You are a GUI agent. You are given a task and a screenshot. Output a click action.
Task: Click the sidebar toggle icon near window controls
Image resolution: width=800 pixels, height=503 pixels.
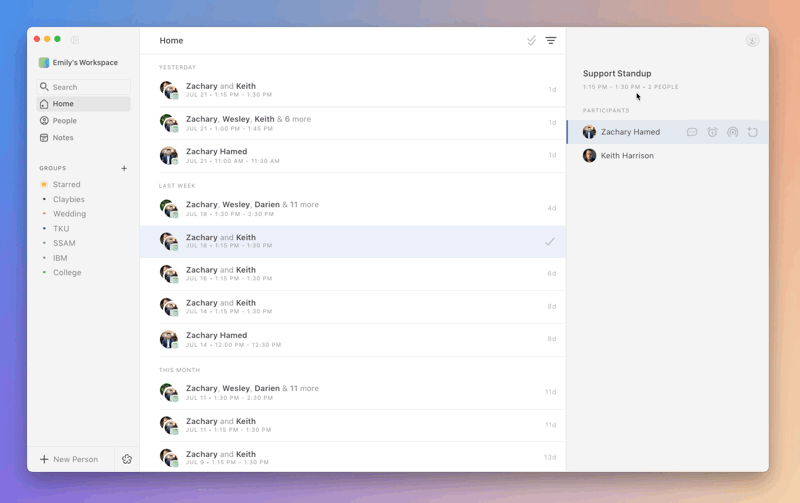[75, 39]
